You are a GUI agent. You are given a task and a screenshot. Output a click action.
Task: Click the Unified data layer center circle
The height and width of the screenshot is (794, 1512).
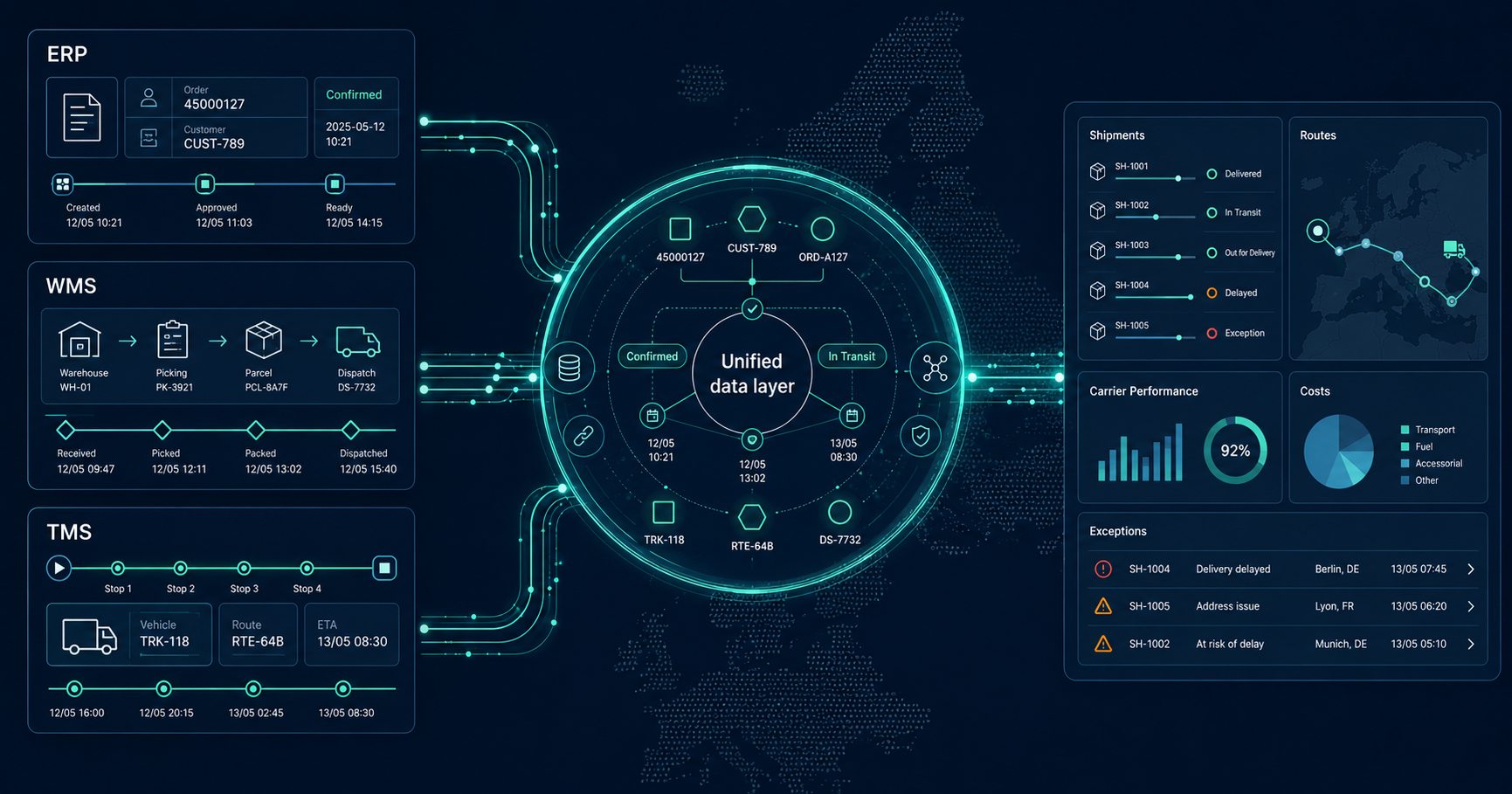click(752, 374)
